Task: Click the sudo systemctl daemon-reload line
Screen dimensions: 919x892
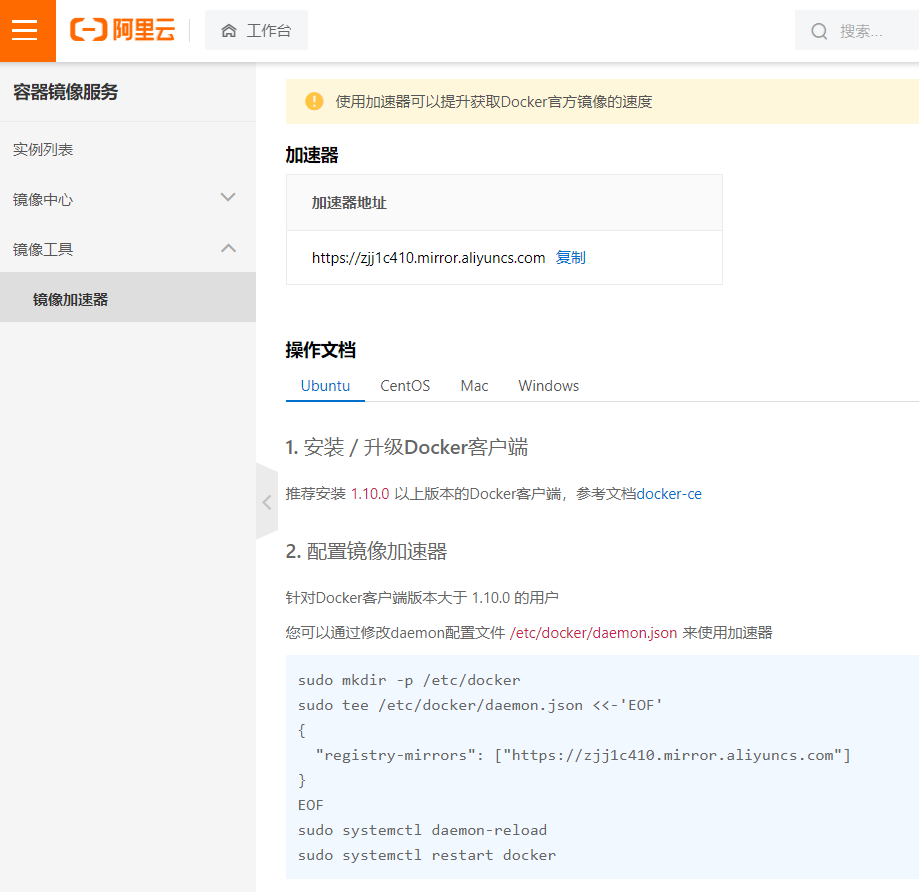Action: pyautogui.click(x=422, y=830)
